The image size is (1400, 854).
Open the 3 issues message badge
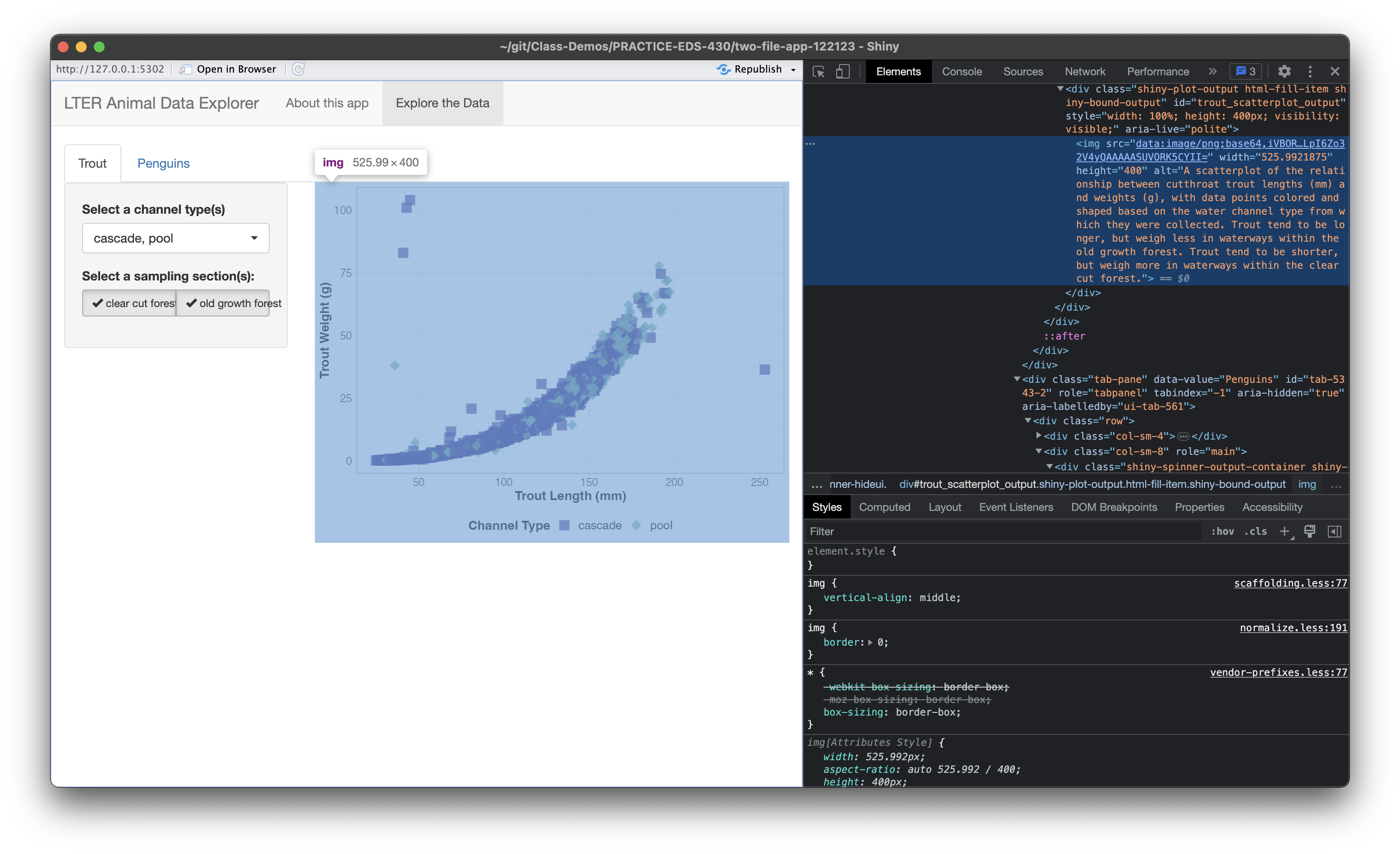[x=1245, y=72]
